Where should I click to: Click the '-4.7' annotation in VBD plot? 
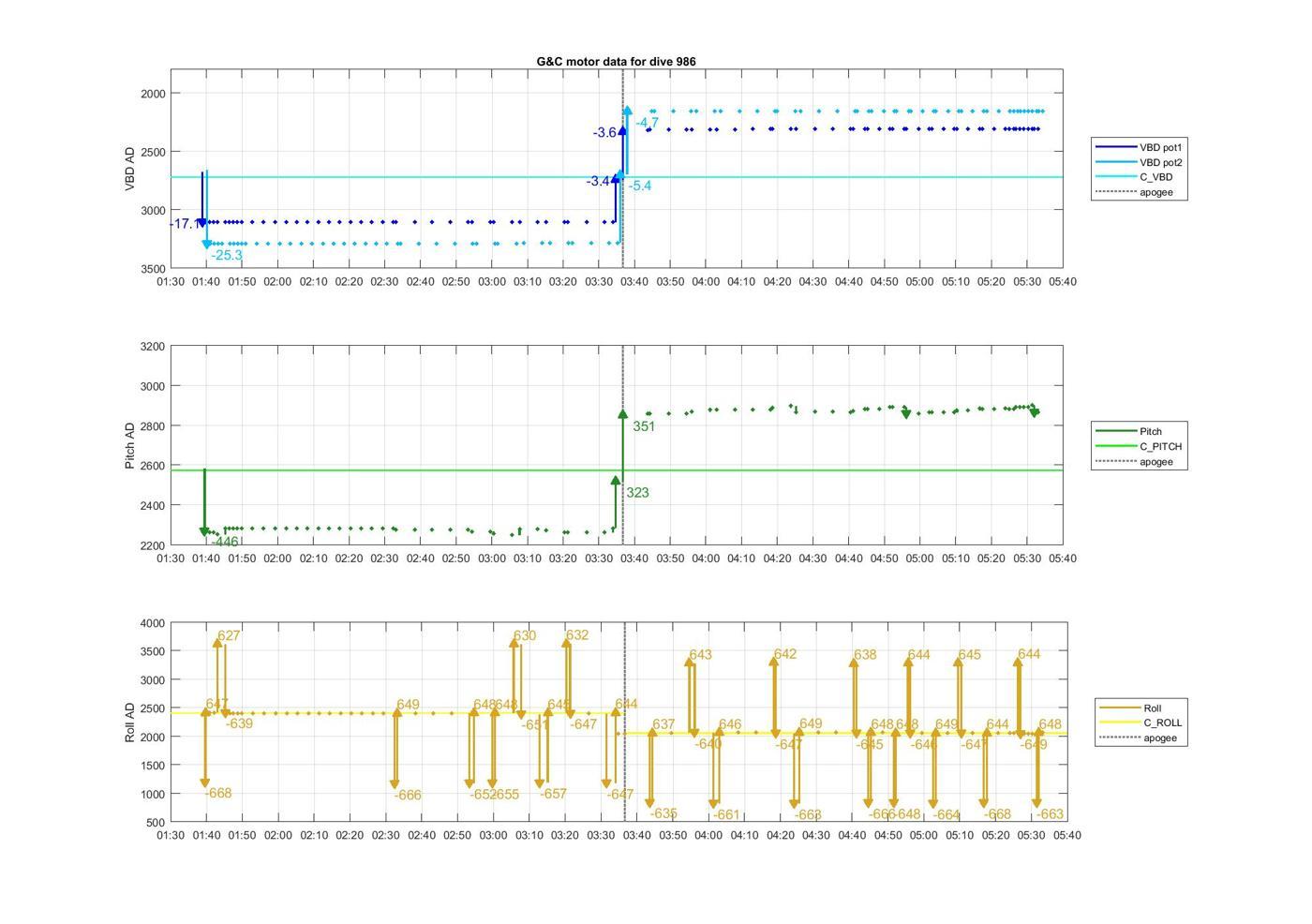click(647, 123)
